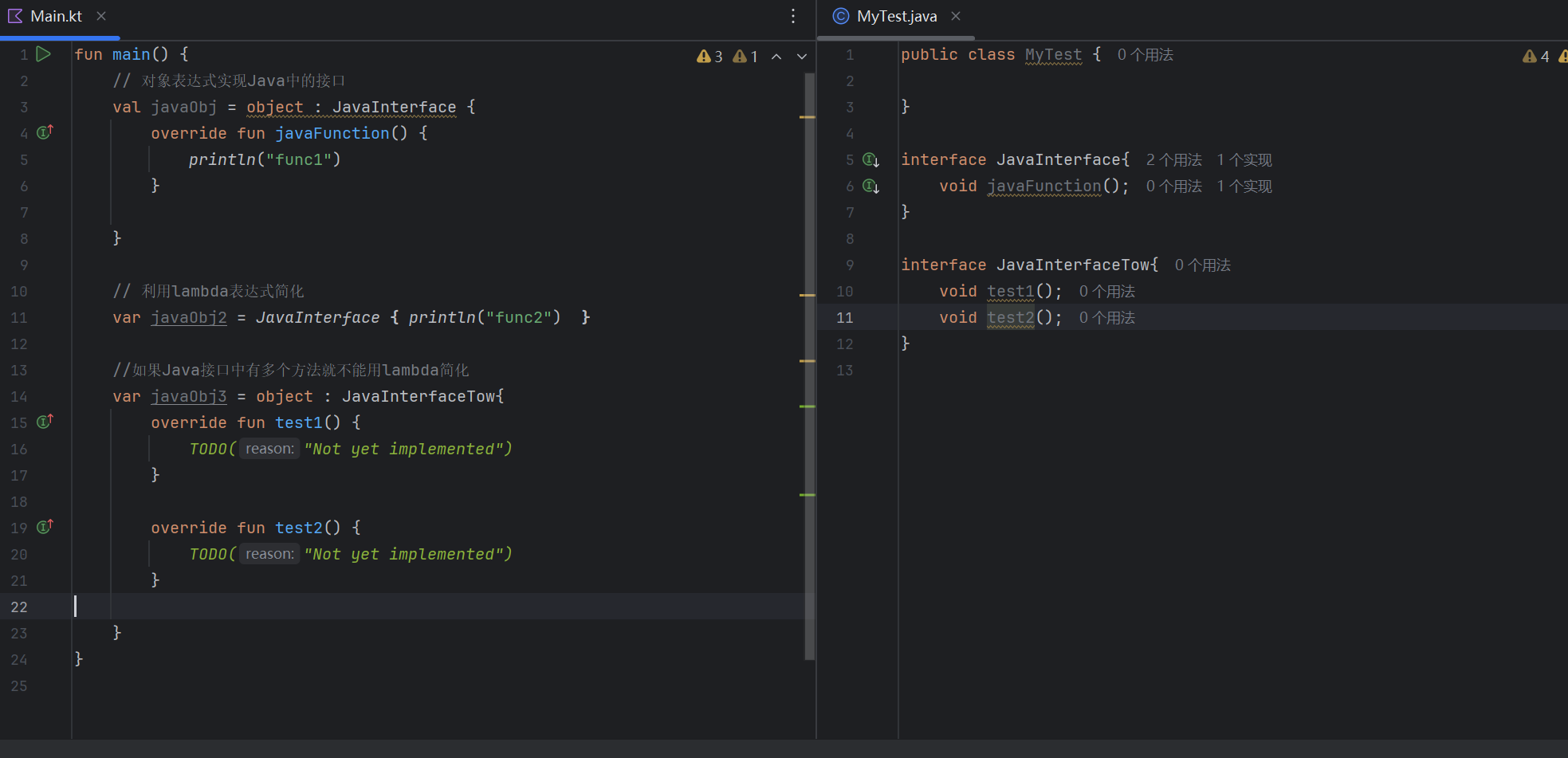This screenshot has width=1568, height=758.
Task: Click '0 个用法' hint for JavaInterfaceTow
Action: pos(1202,265)
